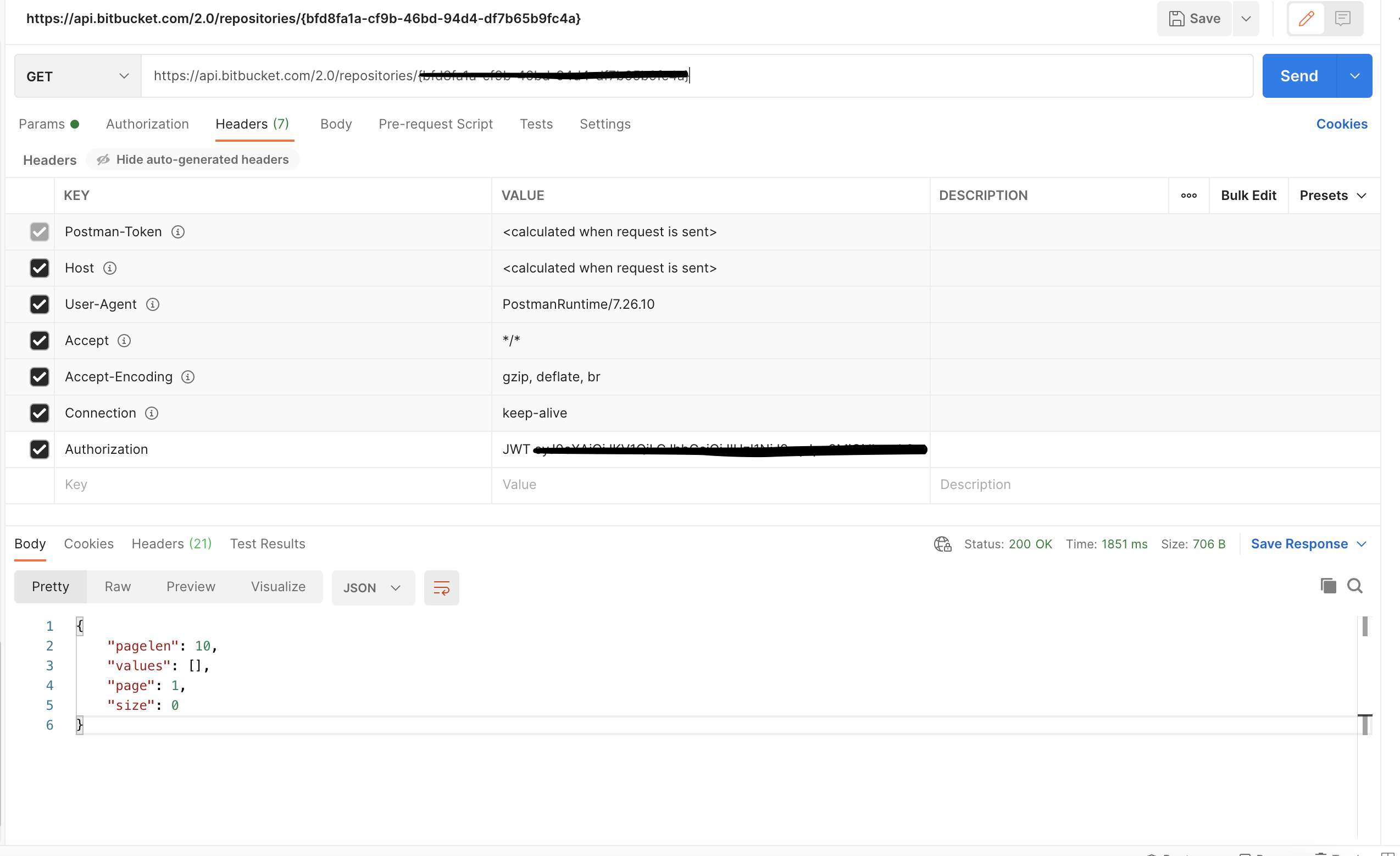Screen dimensions: 1400x856
Task: Switch to the Params tab
Action: click(x=48, y=124)
